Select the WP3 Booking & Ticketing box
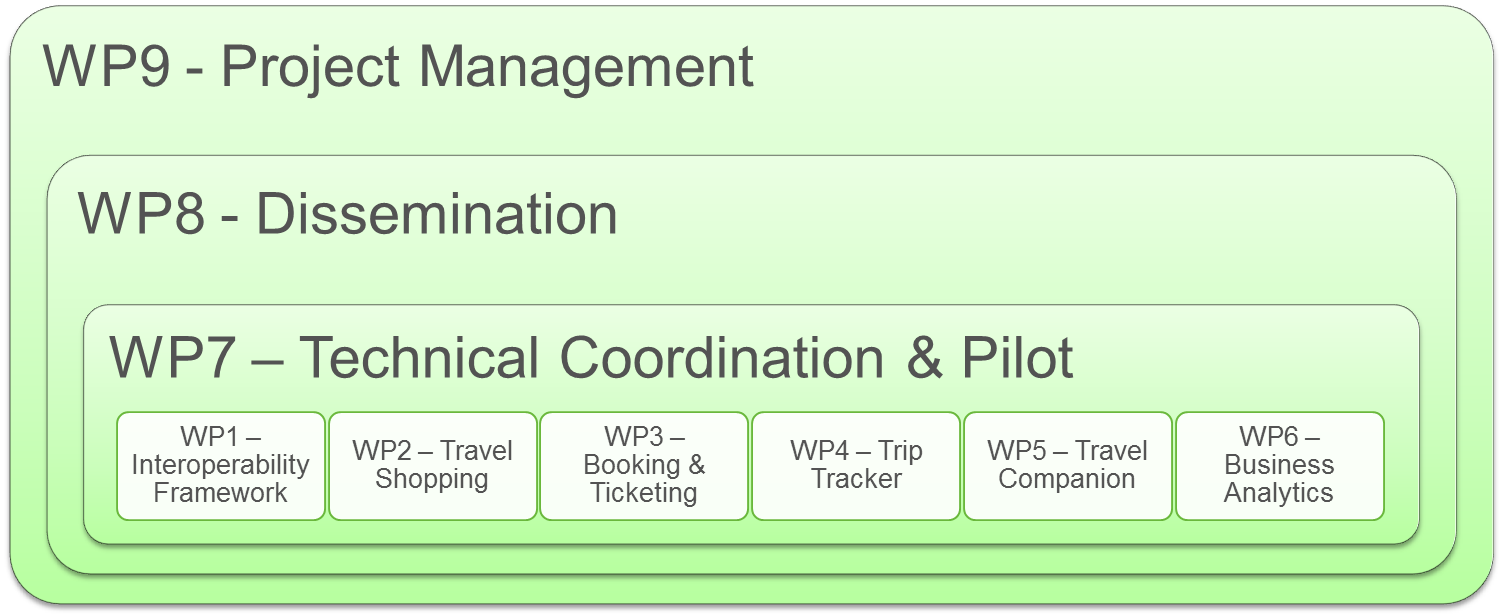This screenshot has height=616, width=1502. pos(644,466)
